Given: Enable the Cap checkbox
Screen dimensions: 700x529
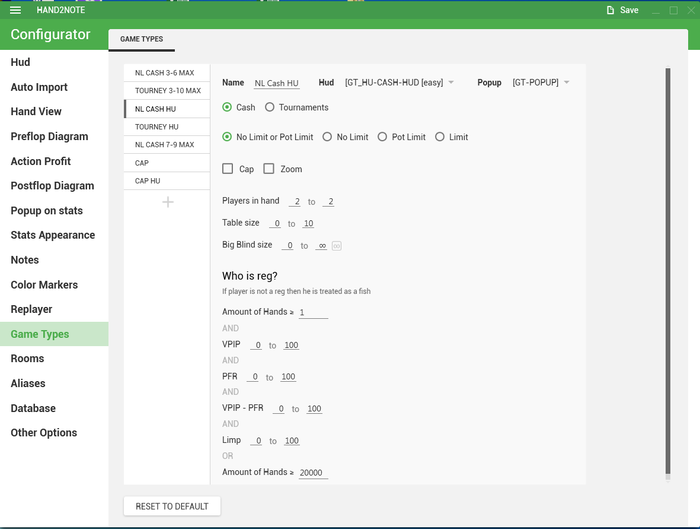Looking at the screenshot, I should 228,169.
